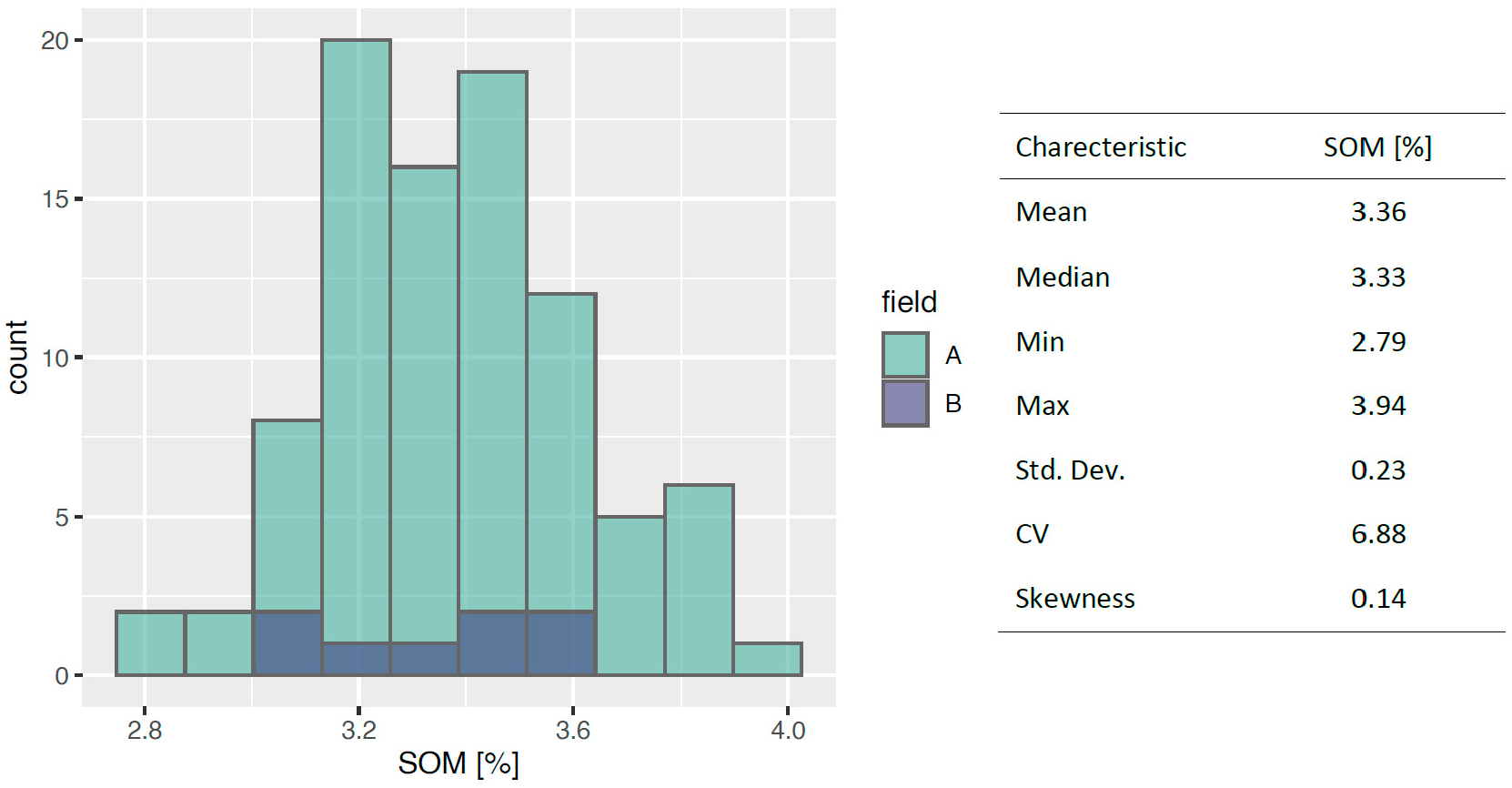Select the histogram bar reaching count 19
This screenshot has width=1512, height=788.
tap(492, 337)
